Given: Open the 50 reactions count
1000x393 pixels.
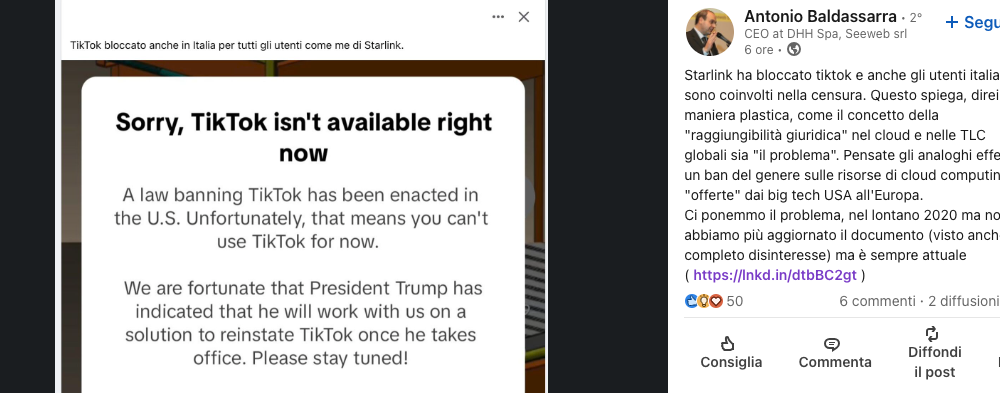Looking at the screenshot, I should pyautogui.click(x=735, y=301).
